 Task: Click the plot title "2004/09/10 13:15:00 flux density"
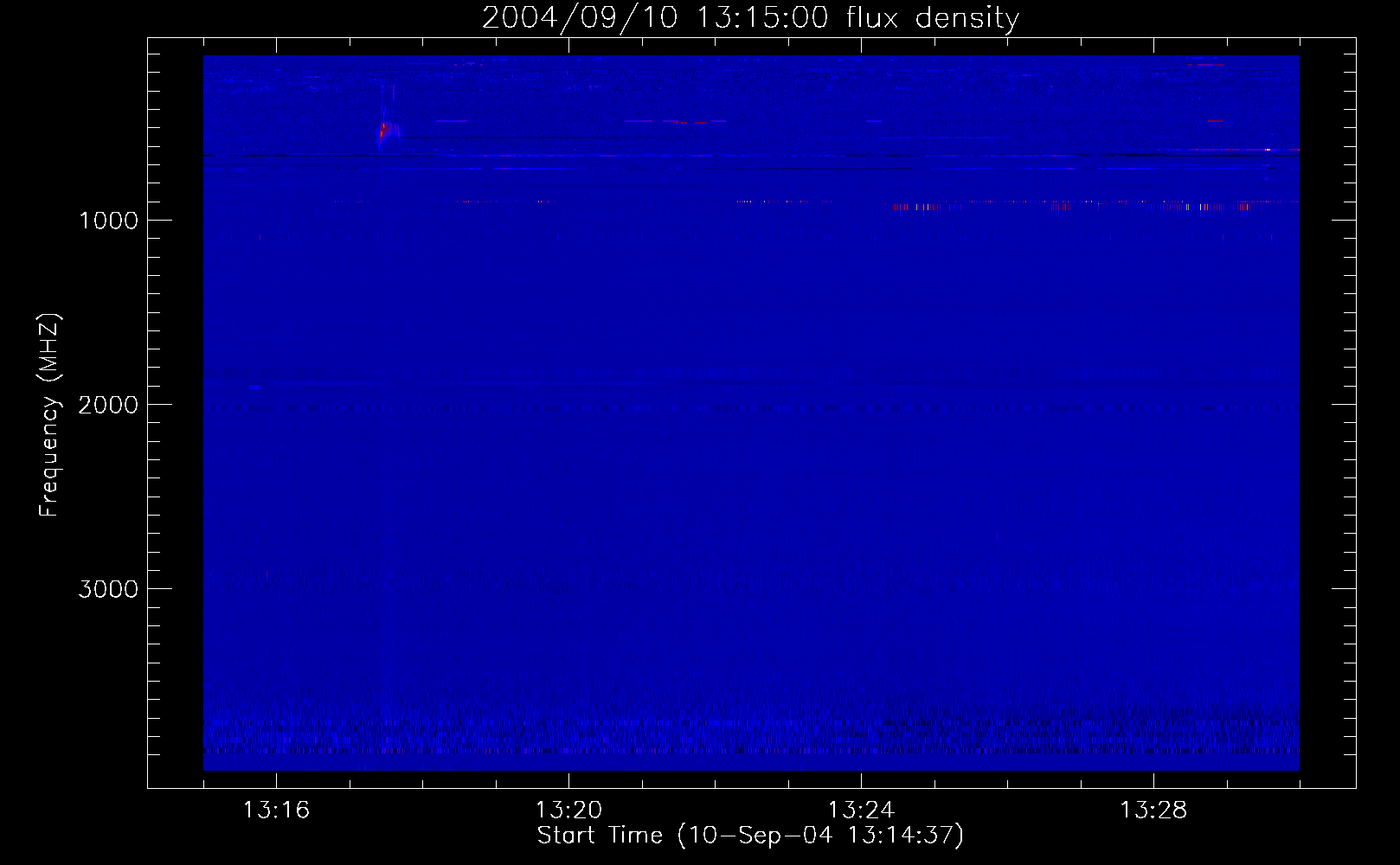(x=750, y=17)
